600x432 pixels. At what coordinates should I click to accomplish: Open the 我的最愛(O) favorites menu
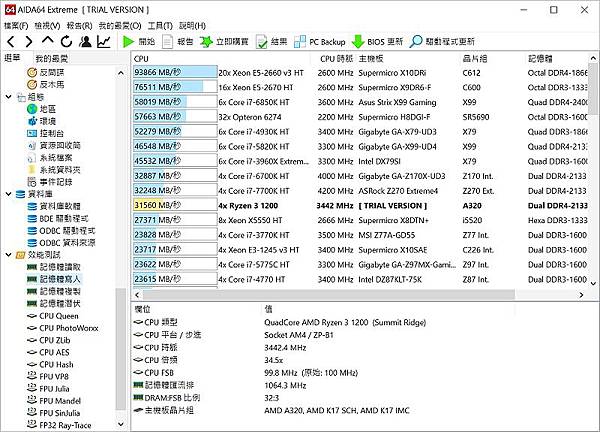point(120,26)
